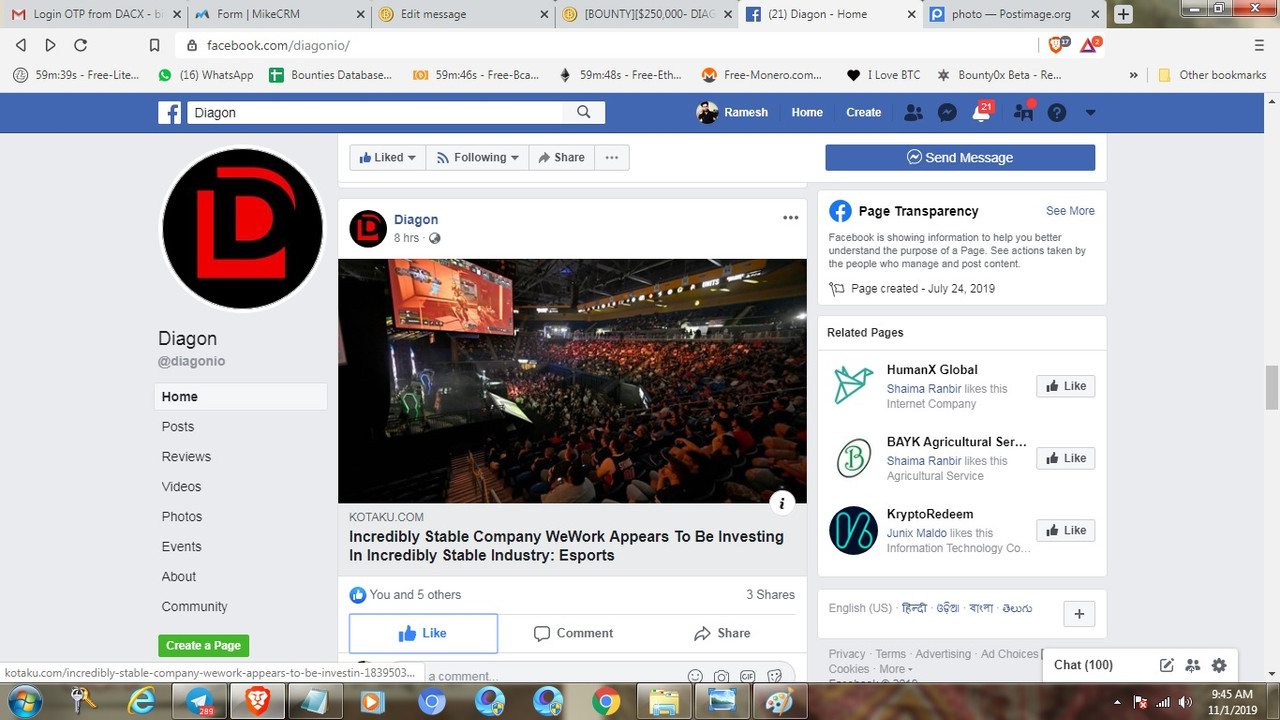Click create group icon in chat bar
This screenshot has height=720, width=1280.
tap(1192, 665)
